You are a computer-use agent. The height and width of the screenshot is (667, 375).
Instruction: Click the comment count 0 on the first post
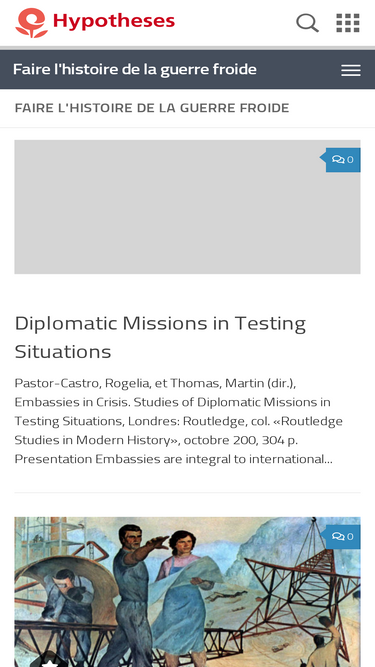click(x=350, y=160)
